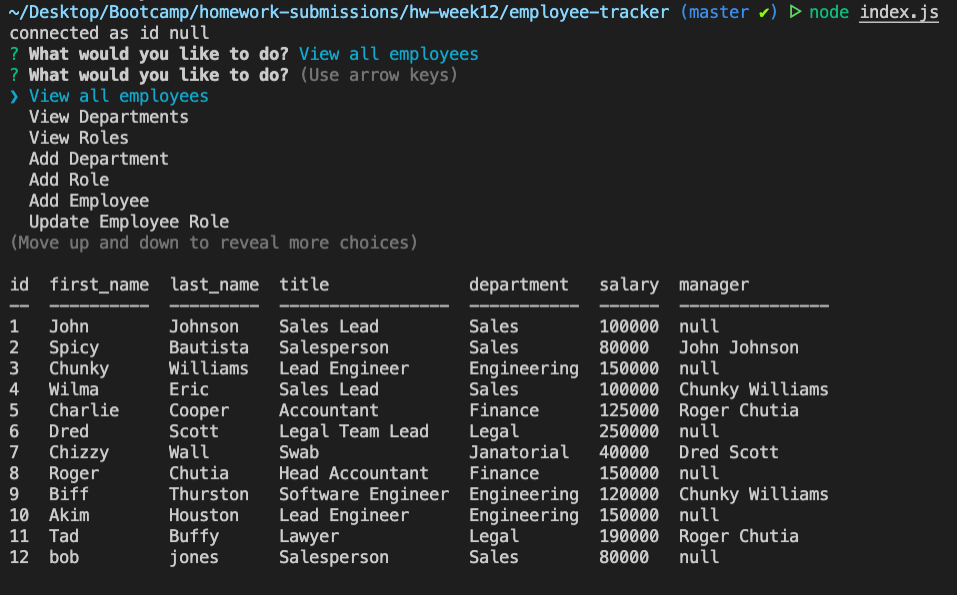Click the 'id' column header
The width and height of the screenshot is (957, 595).
[x=19, y=284]
